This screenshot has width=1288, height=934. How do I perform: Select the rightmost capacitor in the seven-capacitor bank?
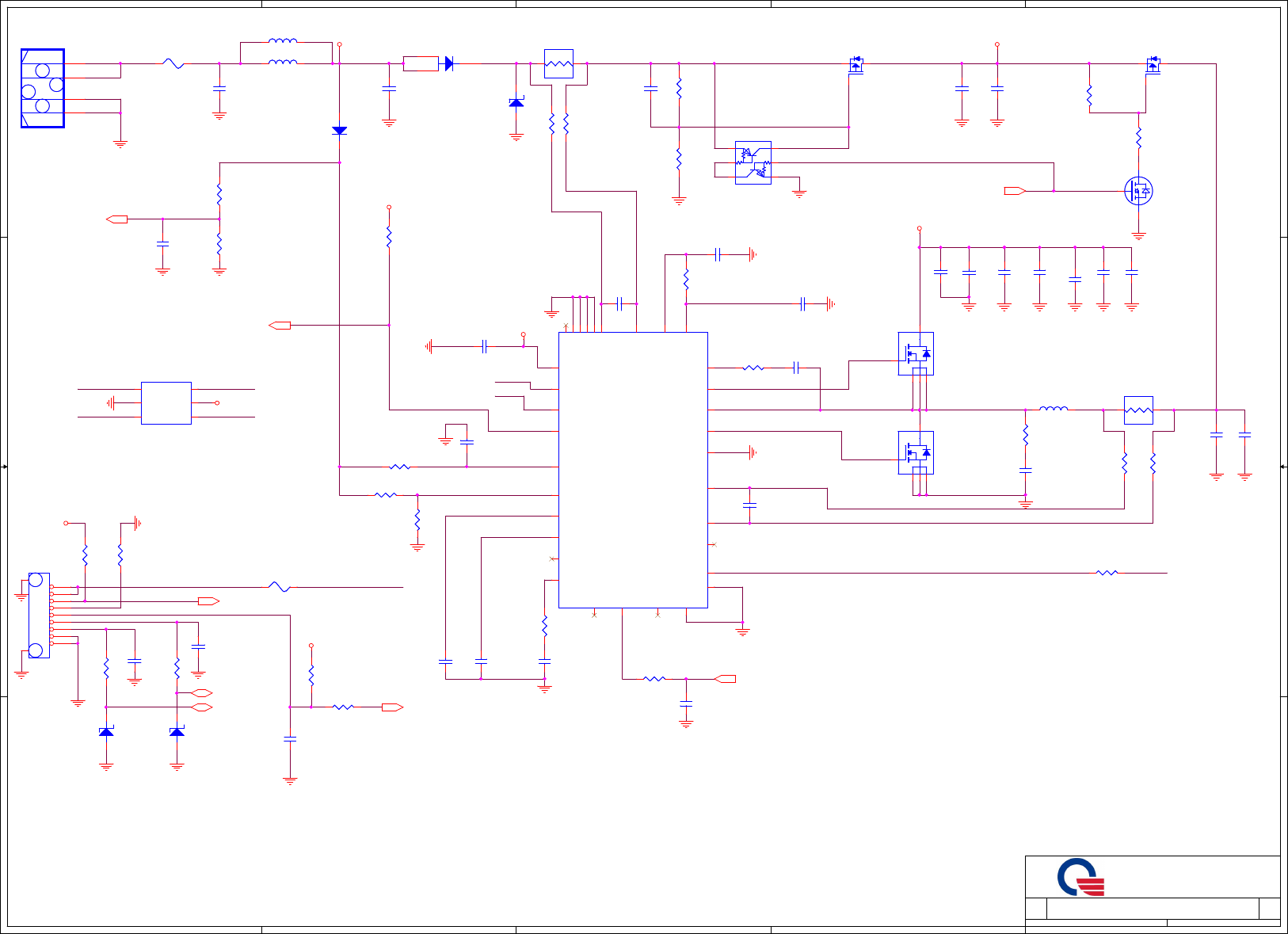1131,272
